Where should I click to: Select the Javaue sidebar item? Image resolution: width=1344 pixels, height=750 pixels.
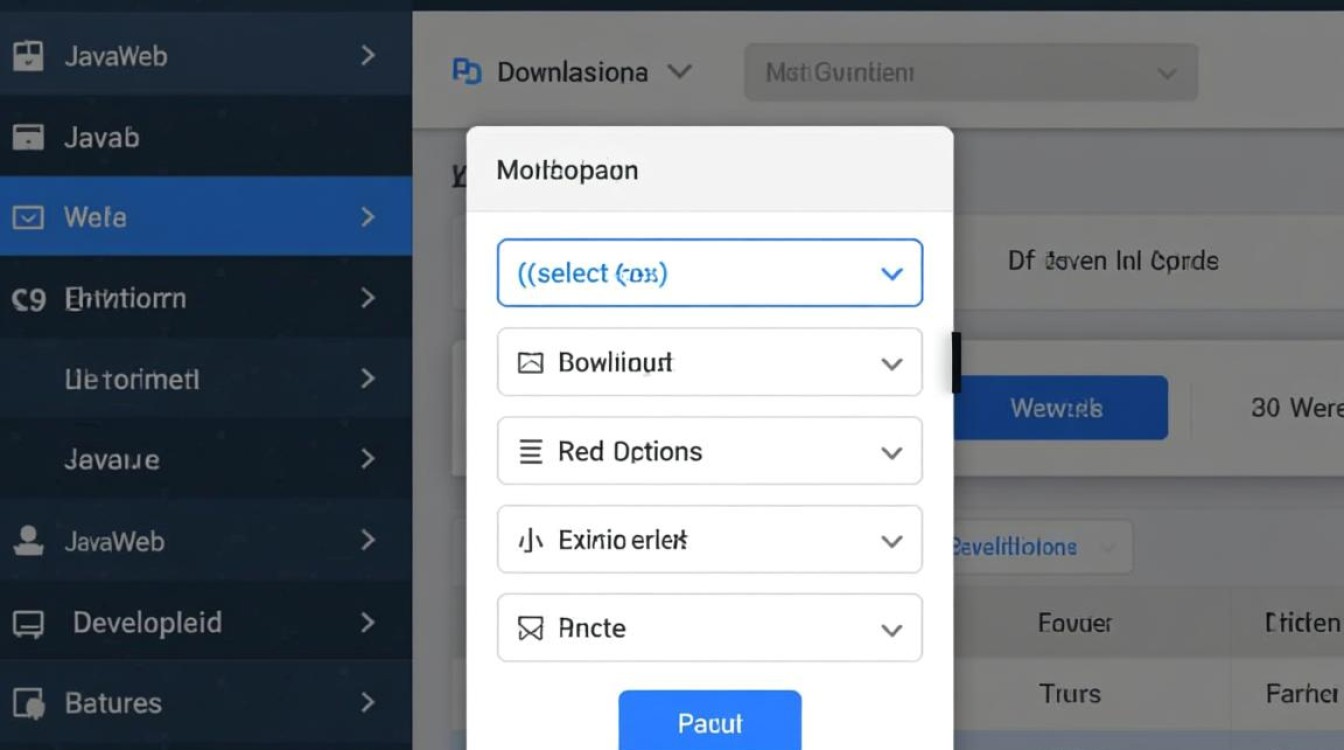[112, 460]
